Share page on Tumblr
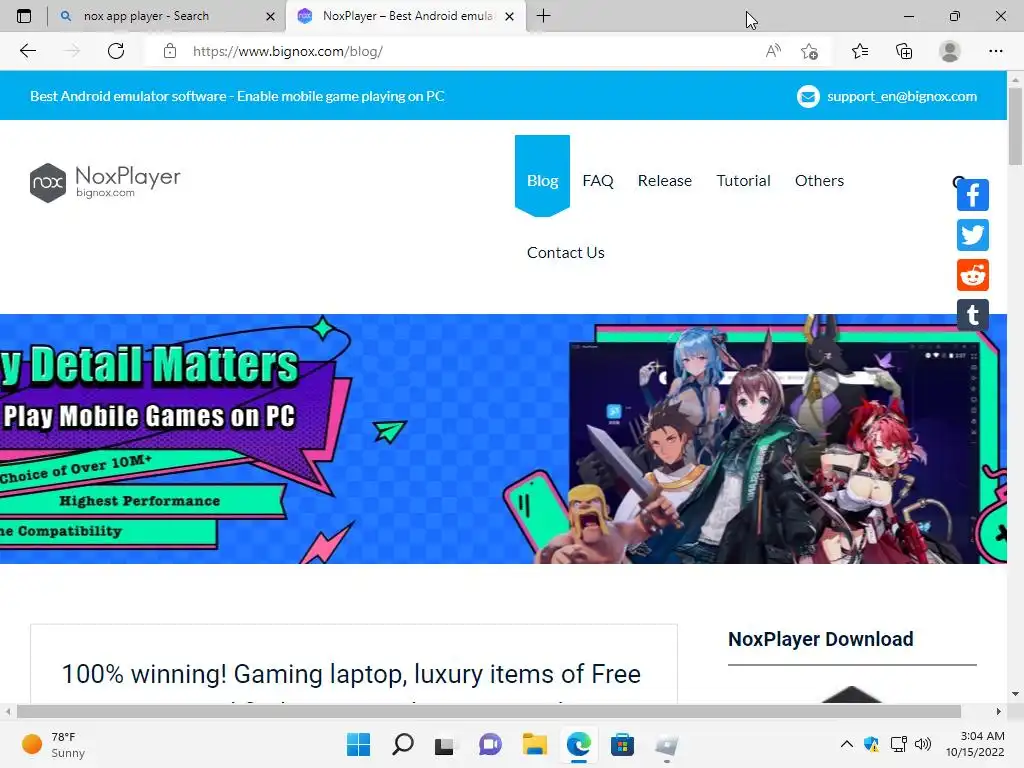Screen dimensions: 1024x768 [x=973, y=315]
